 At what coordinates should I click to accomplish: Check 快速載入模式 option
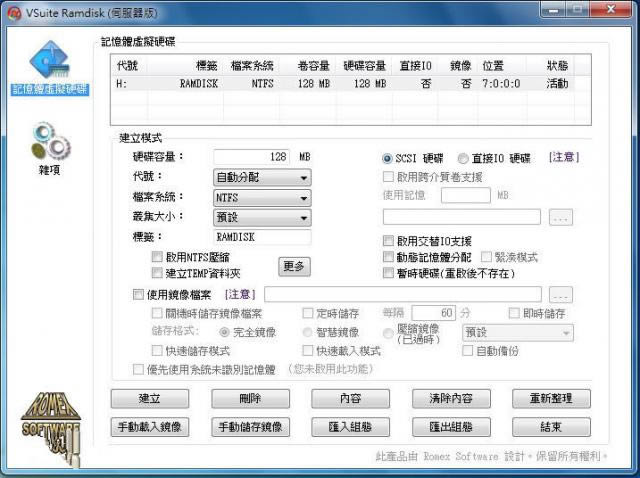pos(307,350)
